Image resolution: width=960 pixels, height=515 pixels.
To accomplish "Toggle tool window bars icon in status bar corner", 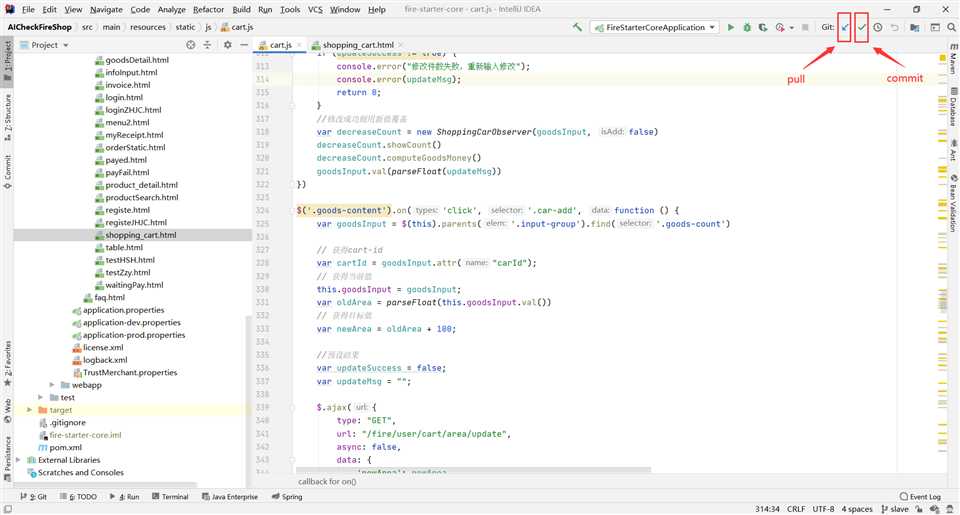I will (7, 509).
